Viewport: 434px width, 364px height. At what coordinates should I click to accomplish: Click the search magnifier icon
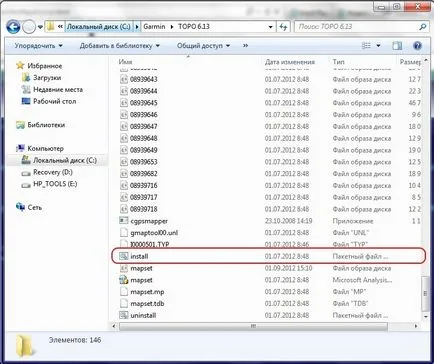point(423,27)
